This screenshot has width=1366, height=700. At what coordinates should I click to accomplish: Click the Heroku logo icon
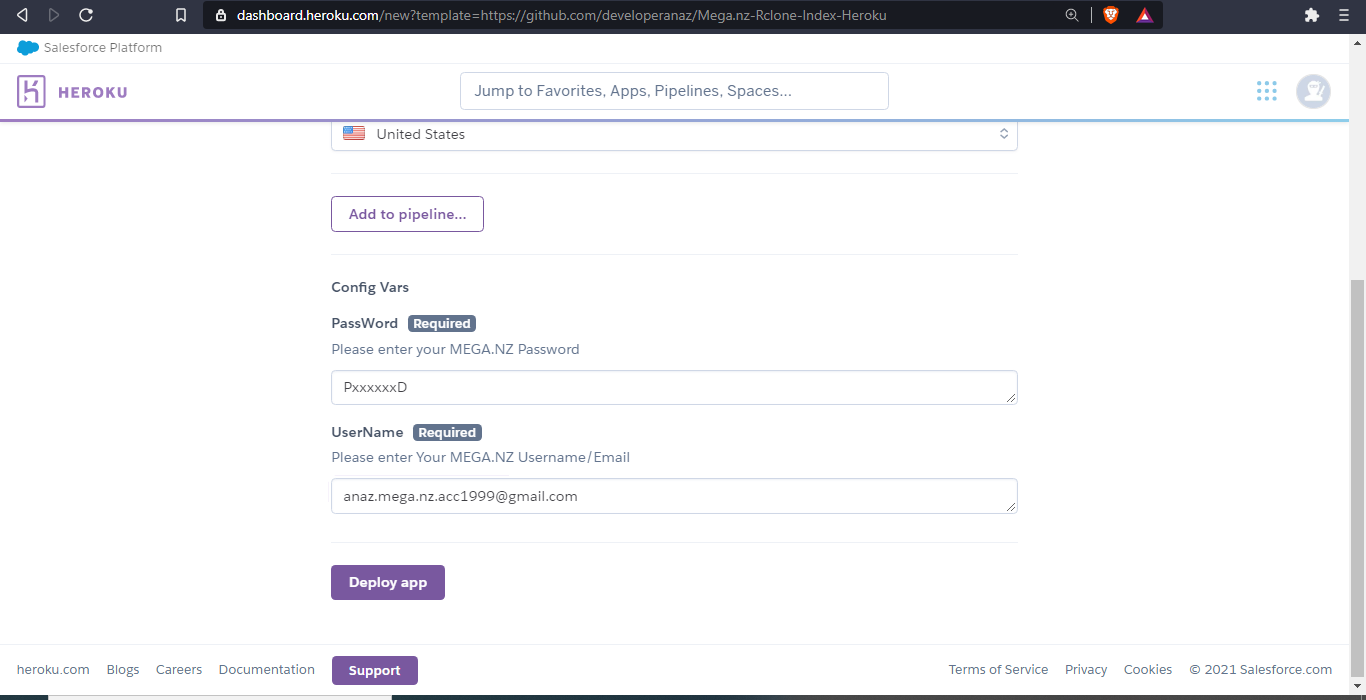pos(32,92)
